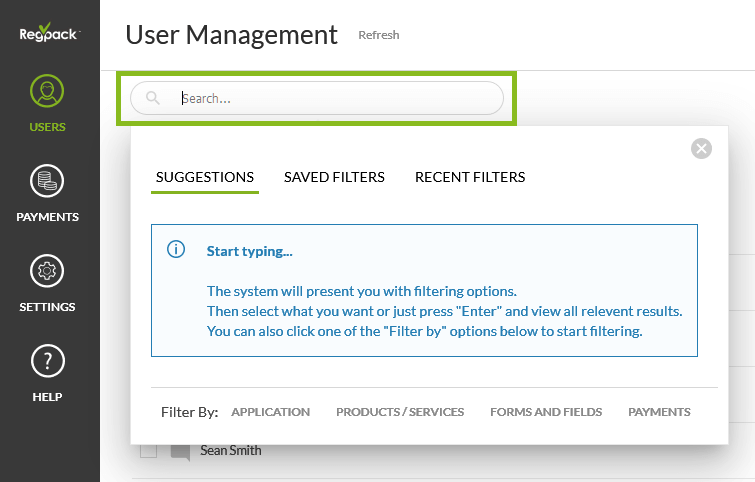The height and width of the screenshot is (482, 755).
Task: Refresh the User Management page
Action: (x=379, y=35)
